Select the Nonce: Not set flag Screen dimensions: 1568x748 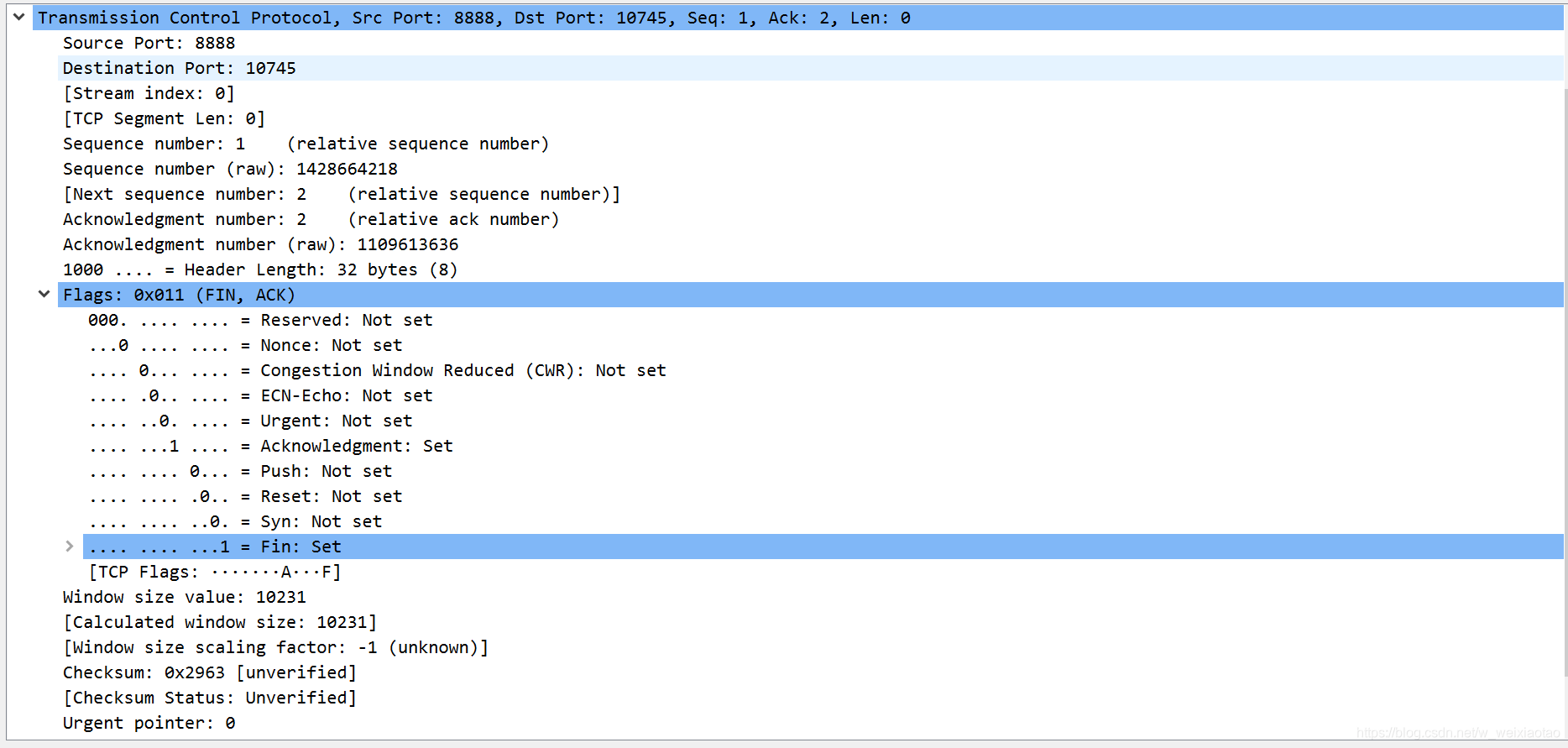823,345
